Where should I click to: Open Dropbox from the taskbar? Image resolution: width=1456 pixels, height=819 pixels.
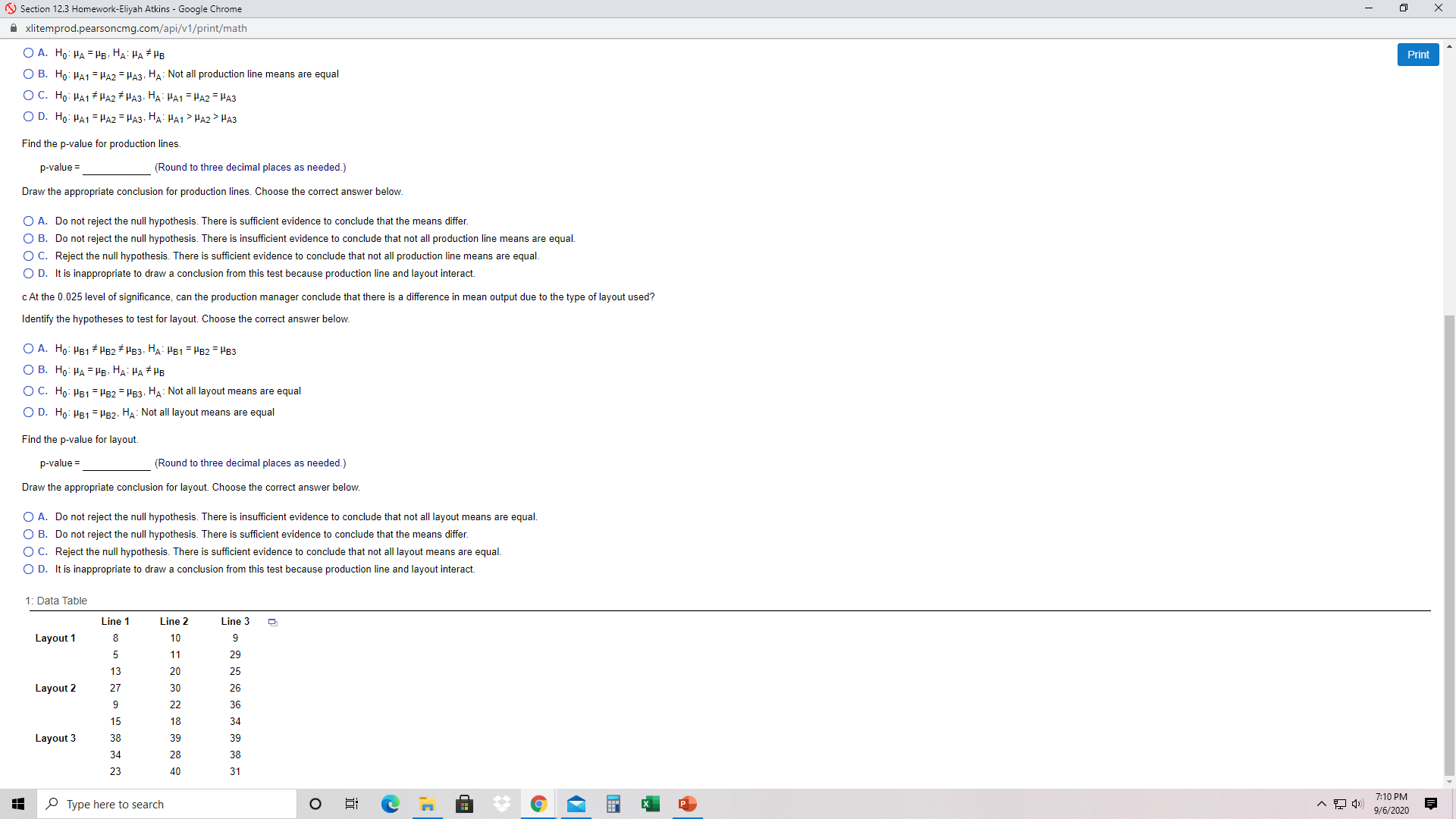click(x=501, y=804)
